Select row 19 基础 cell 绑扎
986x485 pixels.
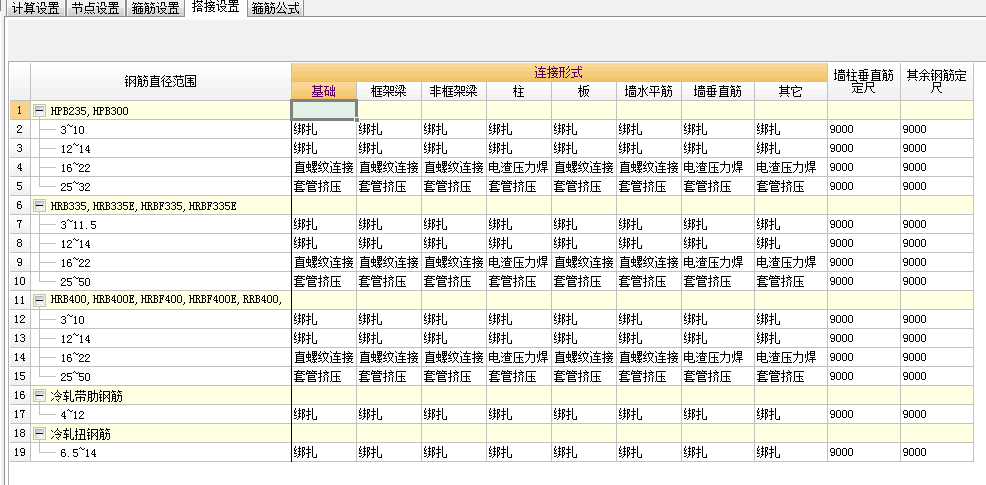click(x=324, y=452)
